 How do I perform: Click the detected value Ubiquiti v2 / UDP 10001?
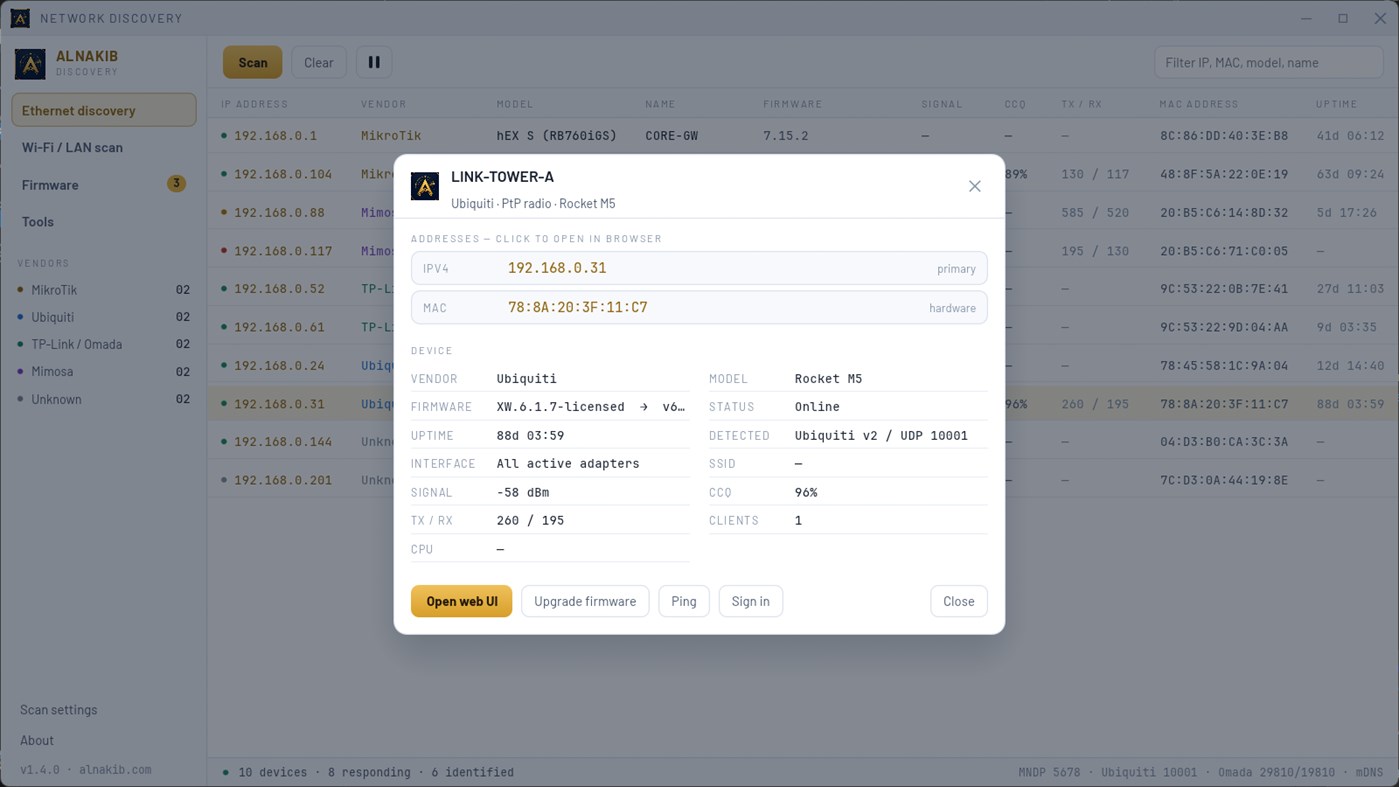(881, 435)
